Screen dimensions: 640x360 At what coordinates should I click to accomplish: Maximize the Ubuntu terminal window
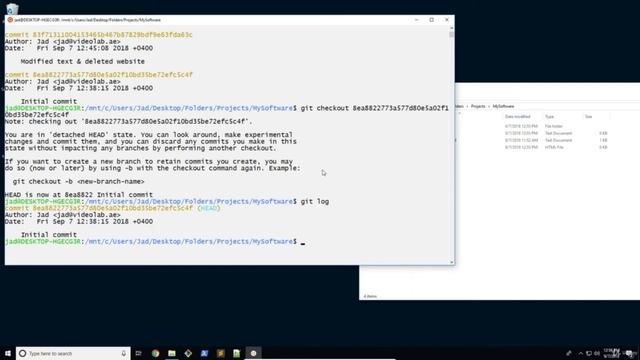431,20
